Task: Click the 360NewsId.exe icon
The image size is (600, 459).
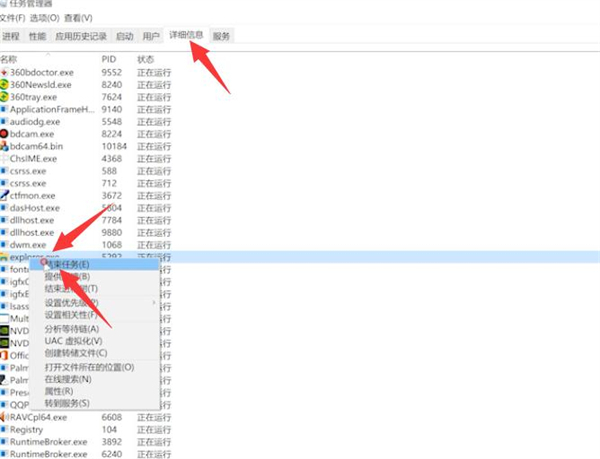Action: (4, 85)
